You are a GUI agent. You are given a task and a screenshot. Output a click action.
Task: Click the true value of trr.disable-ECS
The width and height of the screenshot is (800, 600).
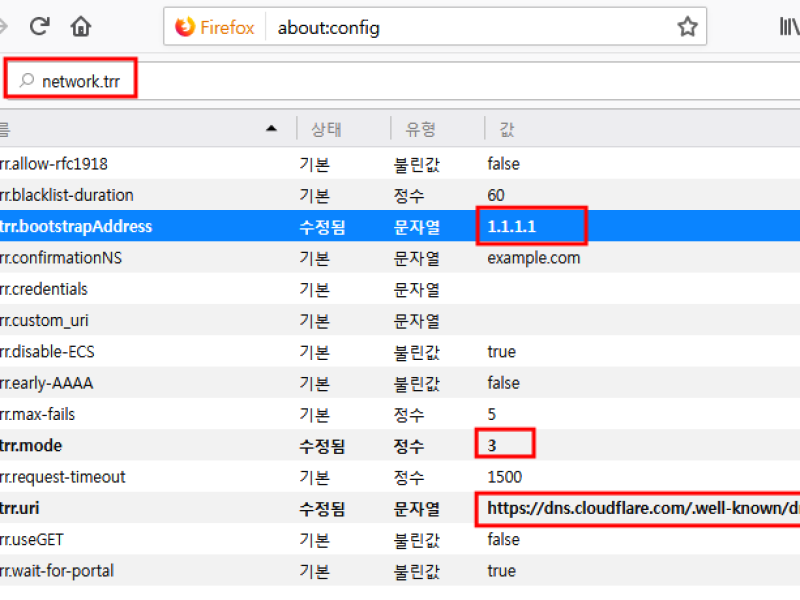coord(502,352)
